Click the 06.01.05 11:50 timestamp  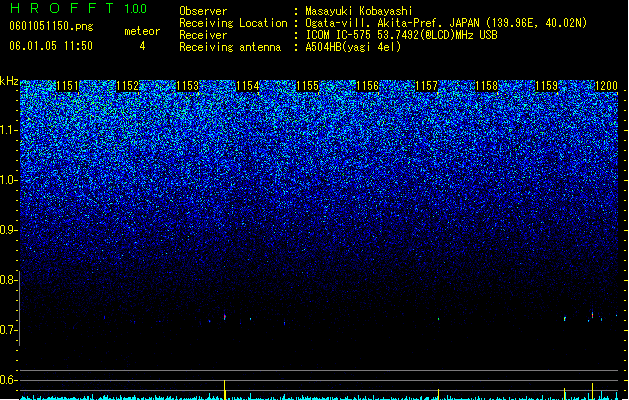click(51, 46)
